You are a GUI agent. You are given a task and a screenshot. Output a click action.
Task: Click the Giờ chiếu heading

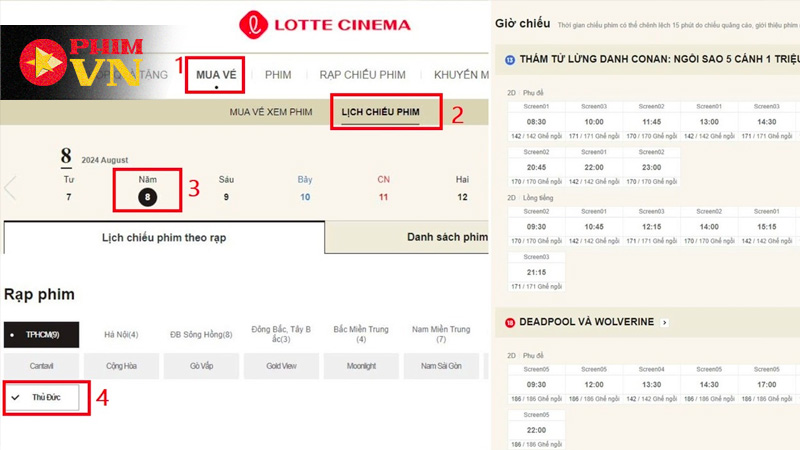pyautogui.click(x=522, y=23)
